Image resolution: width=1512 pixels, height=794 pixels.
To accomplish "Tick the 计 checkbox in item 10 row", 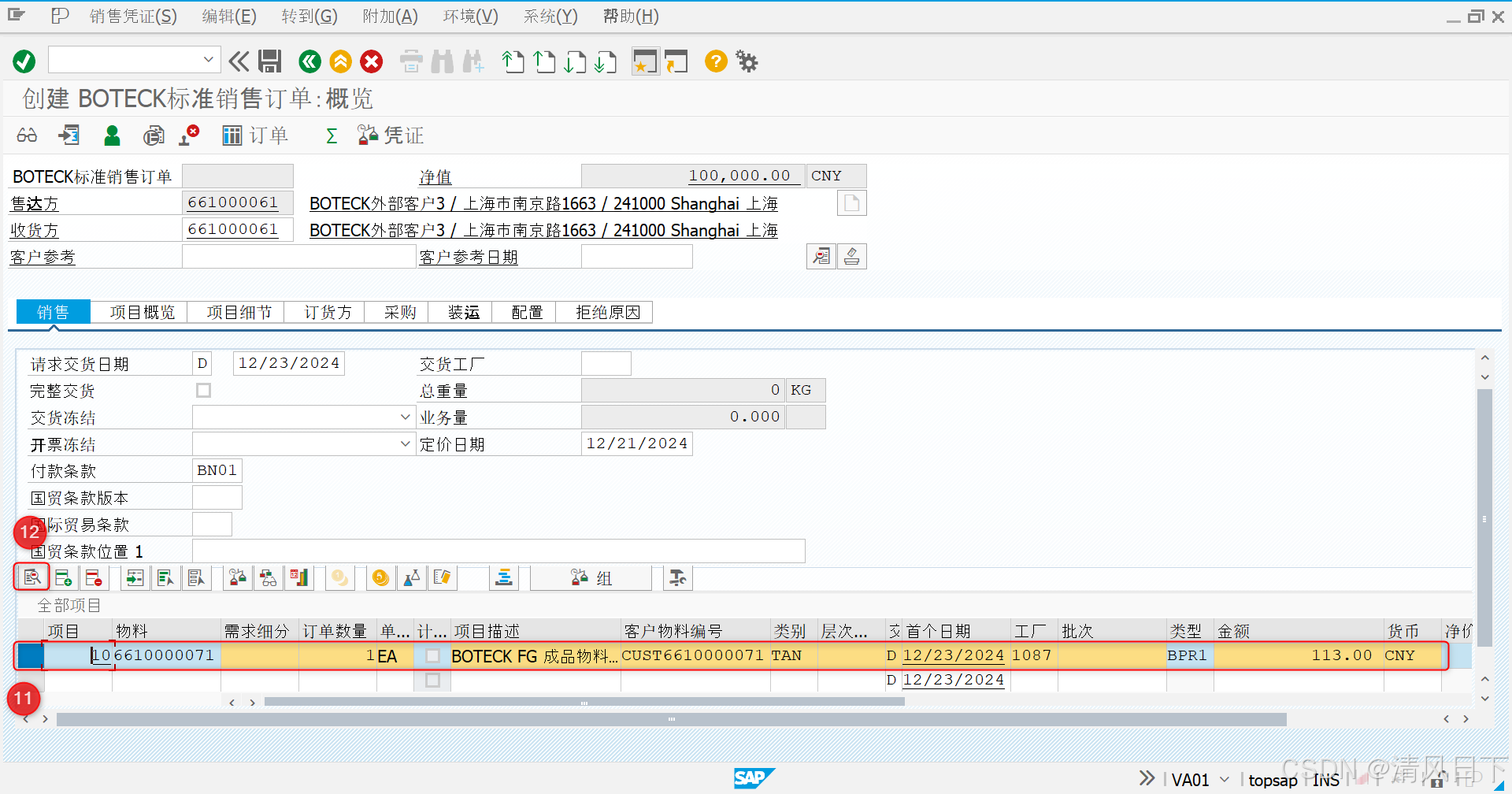I will pos(432,655).
